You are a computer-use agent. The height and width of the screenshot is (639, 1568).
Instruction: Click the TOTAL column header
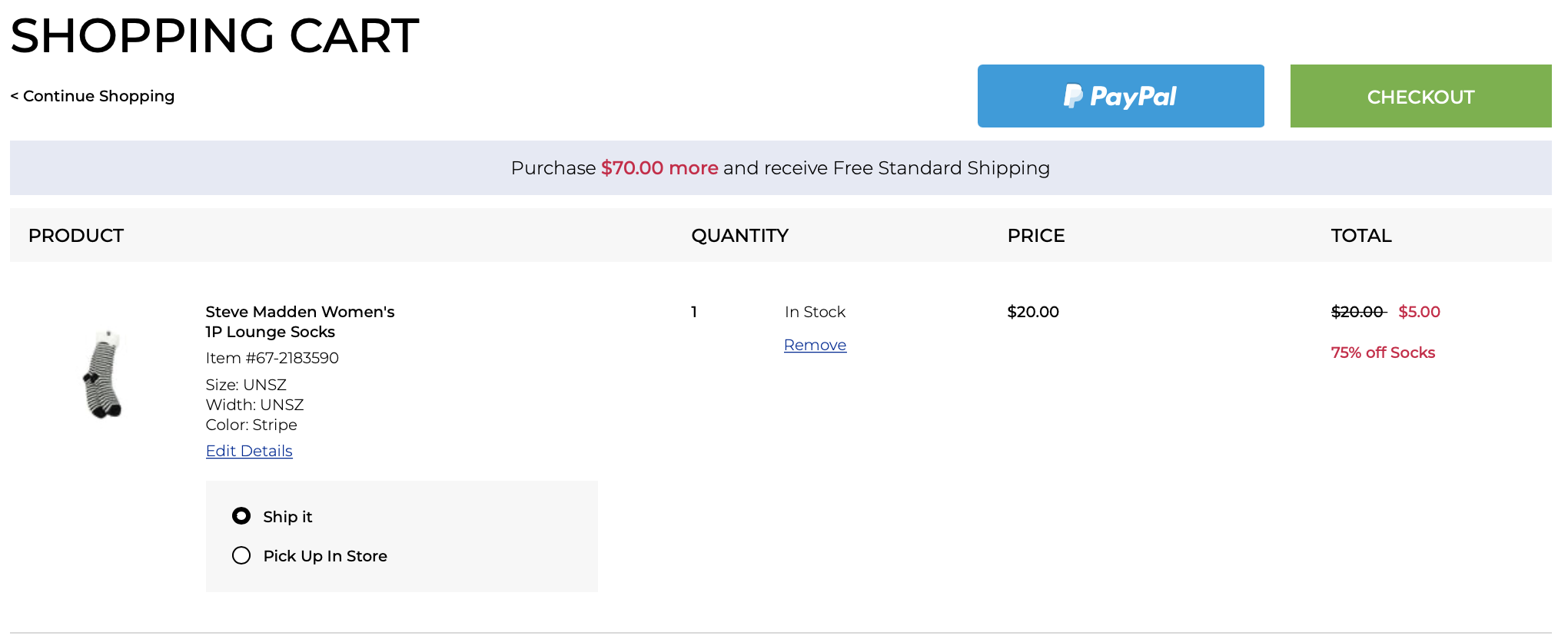pos(1361,236)
